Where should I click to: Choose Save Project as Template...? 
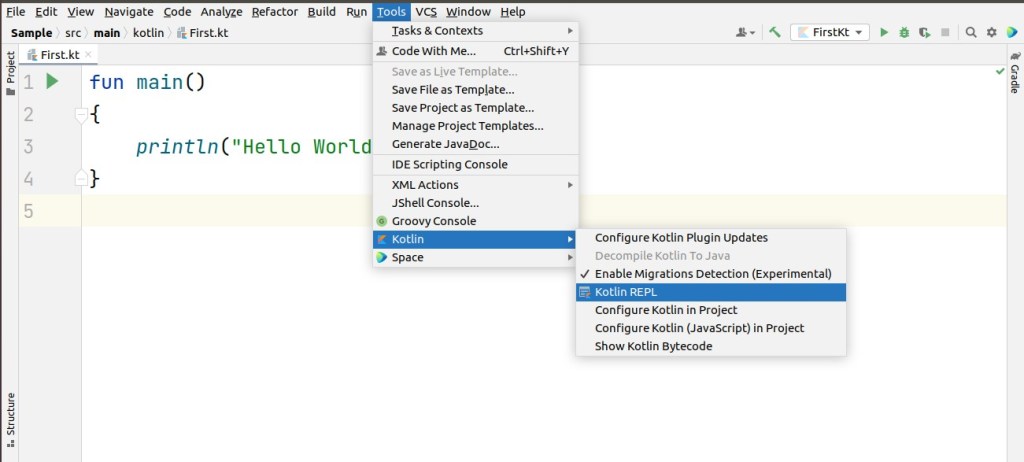(x=475, y=108)
